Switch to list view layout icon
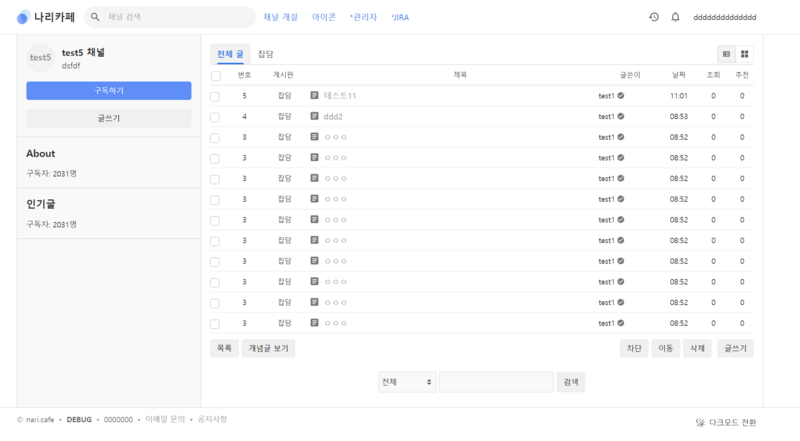800x441 pixels. pos(726,54)
